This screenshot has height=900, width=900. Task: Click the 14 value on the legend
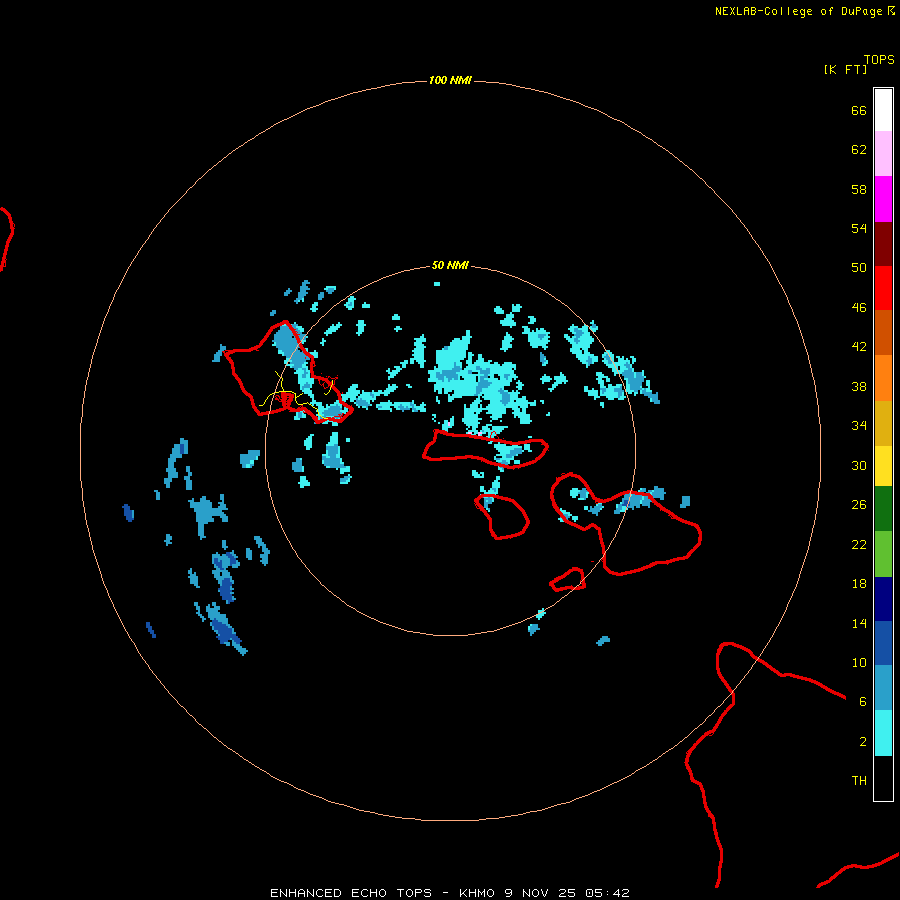[x=859, y=623]
